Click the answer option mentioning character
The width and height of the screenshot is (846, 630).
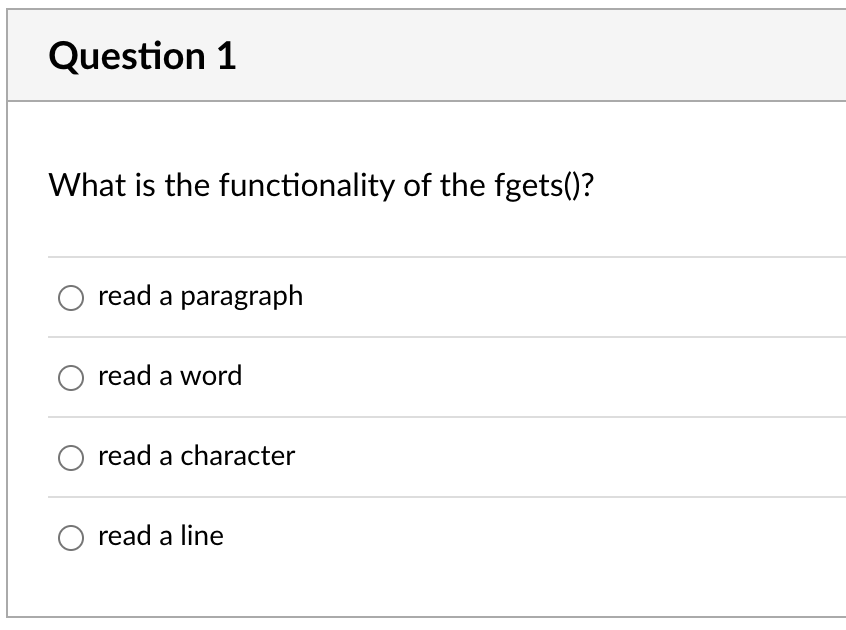(x=196, y=456)
